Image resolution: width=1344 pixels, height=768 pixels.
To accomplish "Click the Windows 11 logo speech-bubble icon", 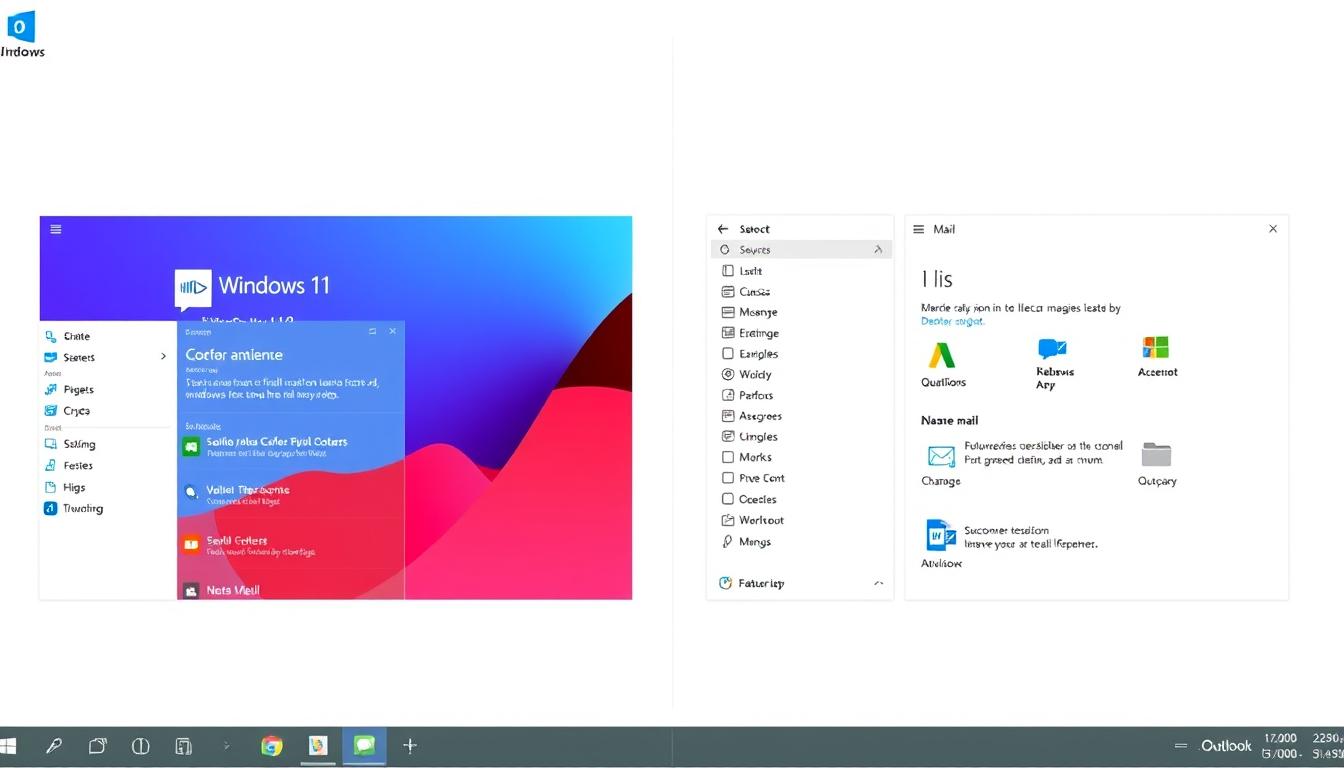I will coord(193,289).
